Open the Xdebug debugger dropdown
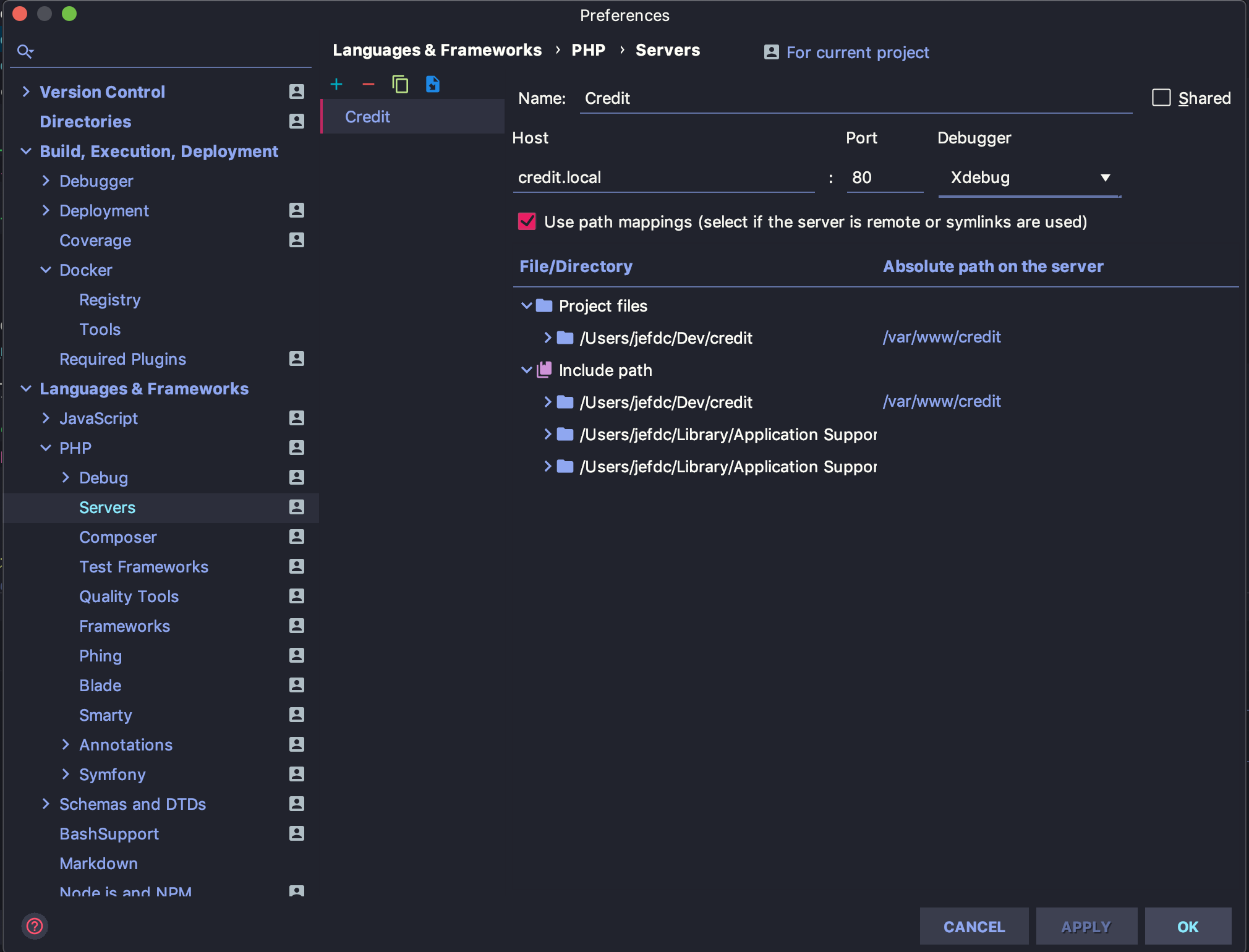The height and width of the screenshot is (952, 1249). (1105, 178)
